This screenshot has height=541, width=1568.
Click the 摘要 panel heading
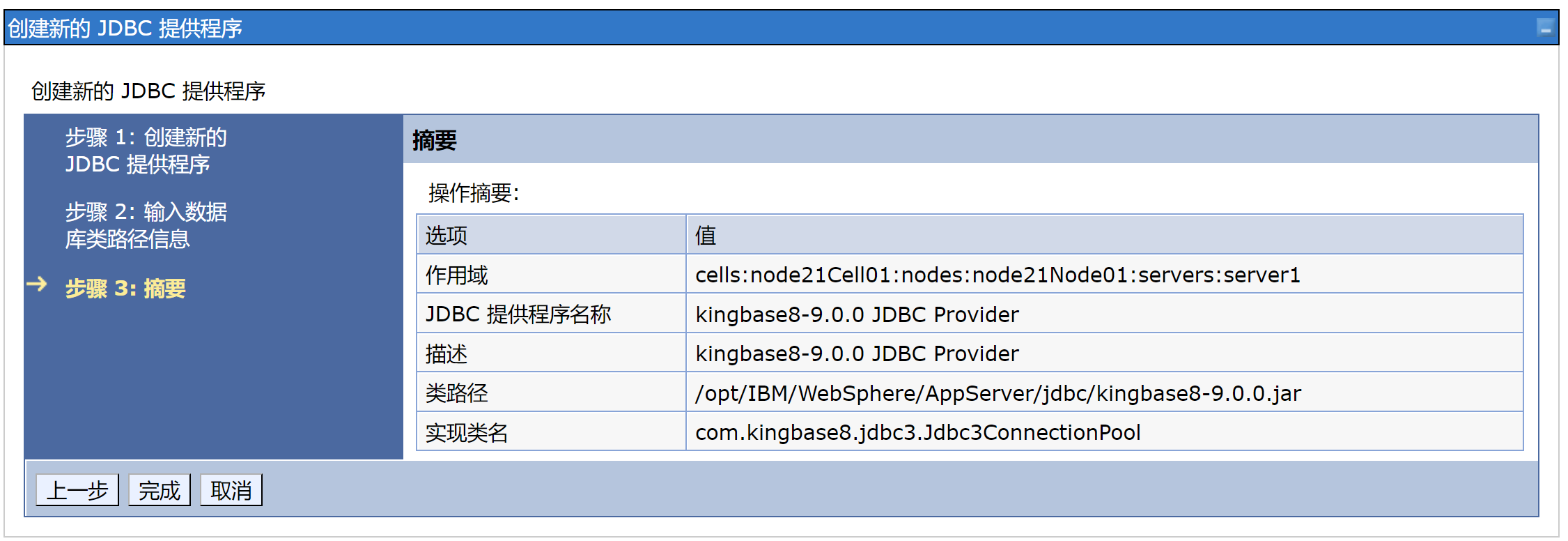pyautogui.click(x=435, y=141)
